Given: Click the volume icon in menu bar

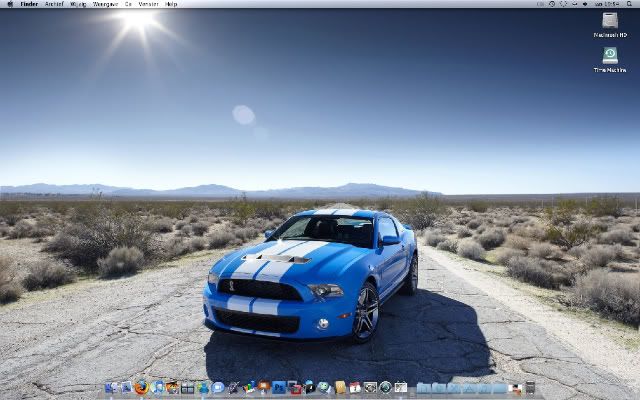Looking at the screenshot, I should tap(585, 4).
